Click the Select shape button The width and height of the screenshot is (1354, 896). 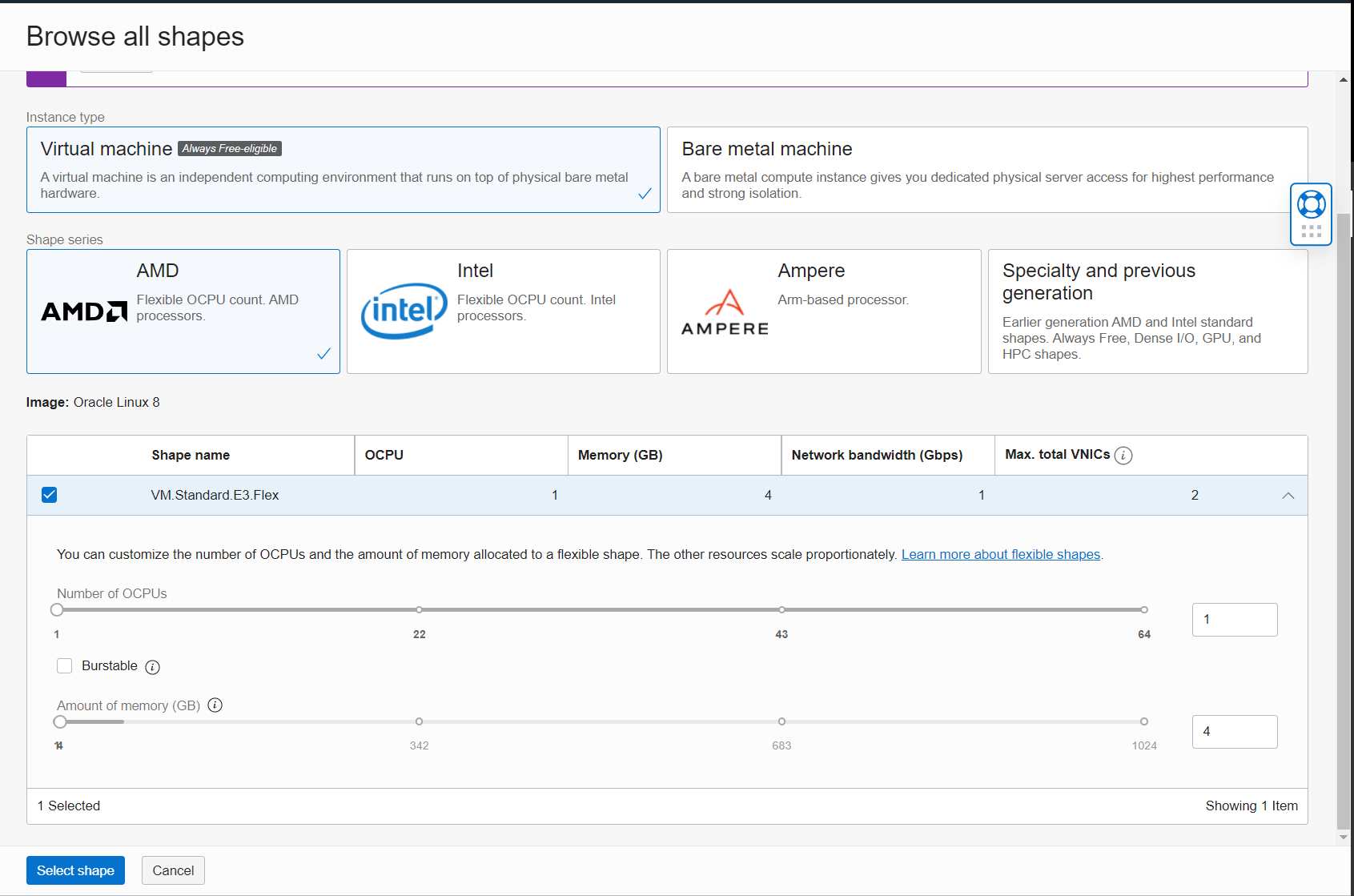tap(75, 870)
